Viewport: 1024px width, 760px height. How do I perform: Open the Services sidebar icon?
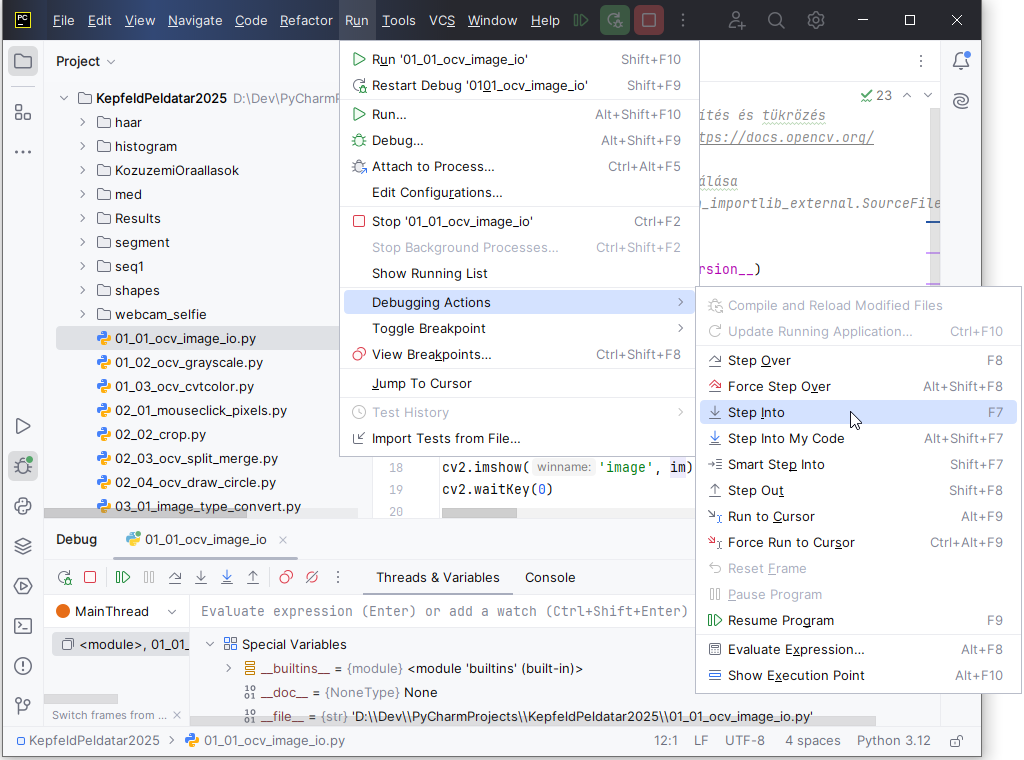[23, 586]
